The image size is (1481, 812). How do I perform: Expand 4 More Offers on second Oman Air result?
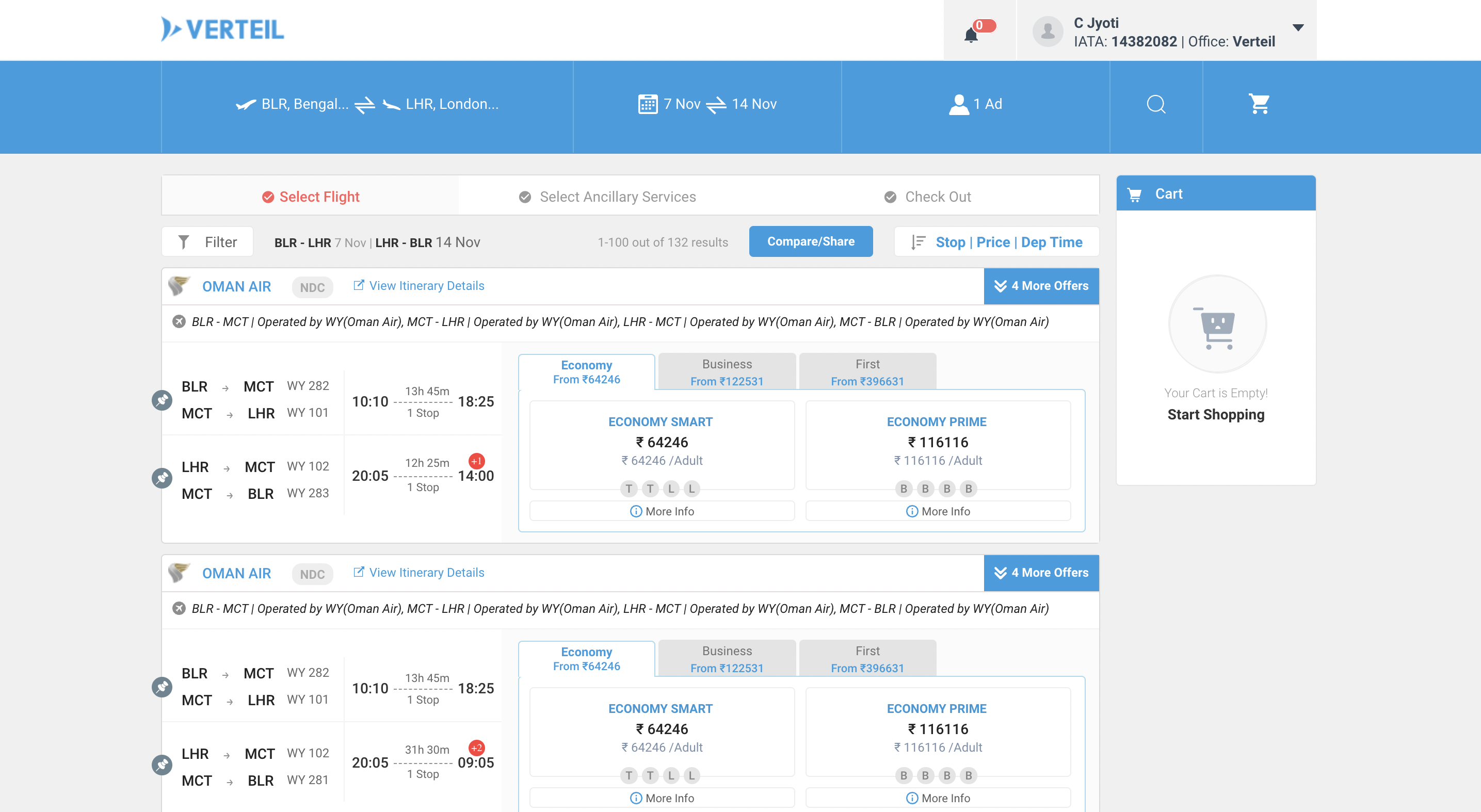(1041, 572)
